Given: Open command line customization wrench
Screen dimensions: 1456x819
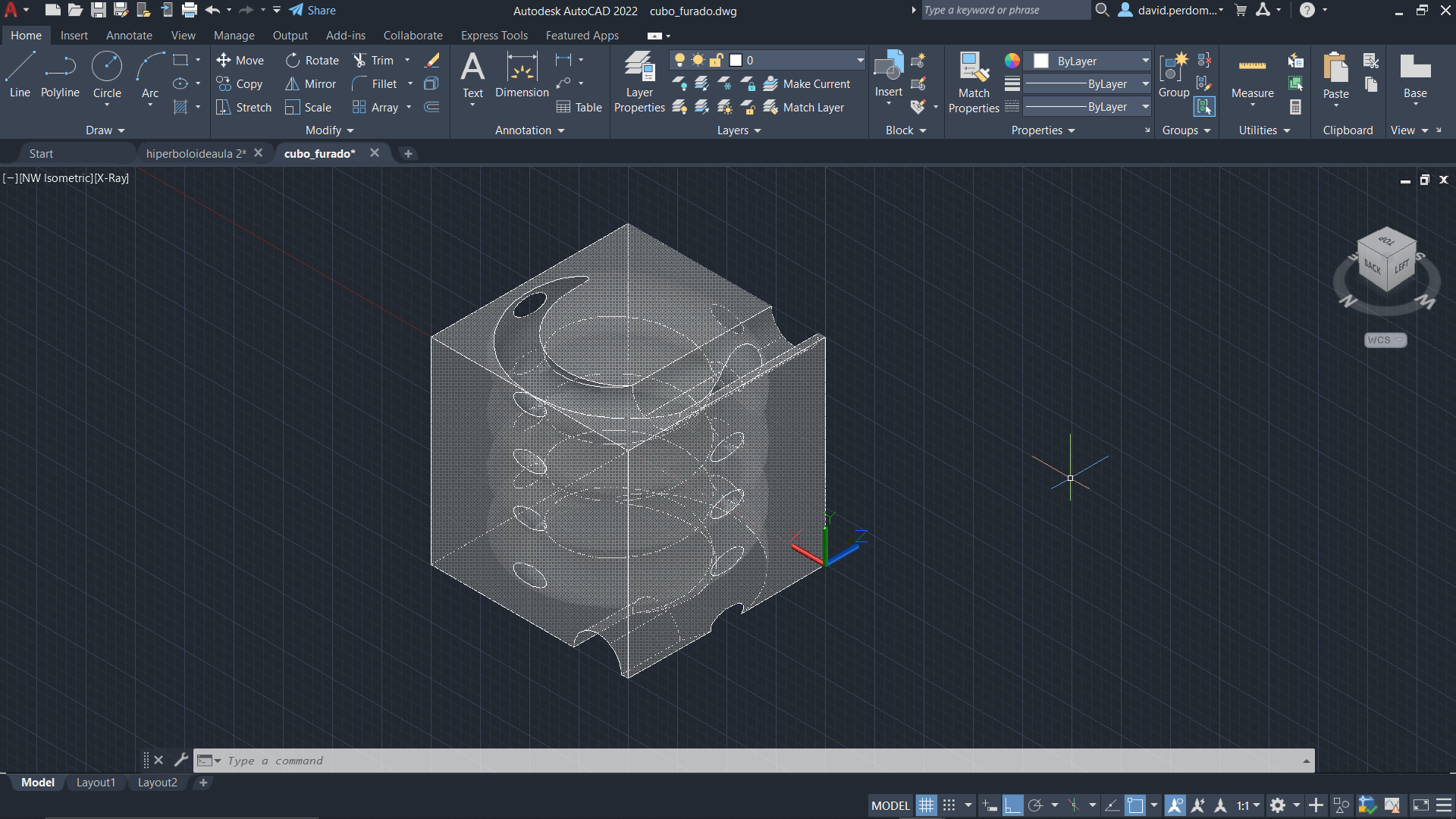Looking at the screenshot, I should (x=180, y=760).
